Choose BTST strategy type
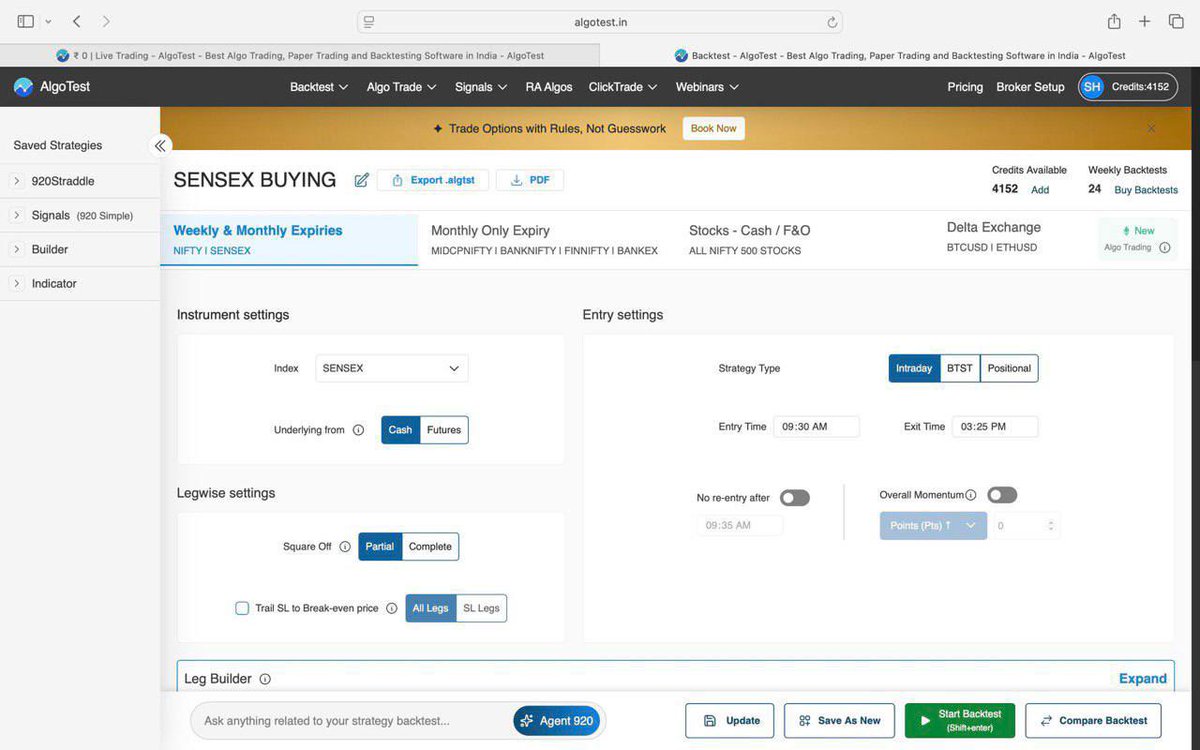 click(960, 368)
